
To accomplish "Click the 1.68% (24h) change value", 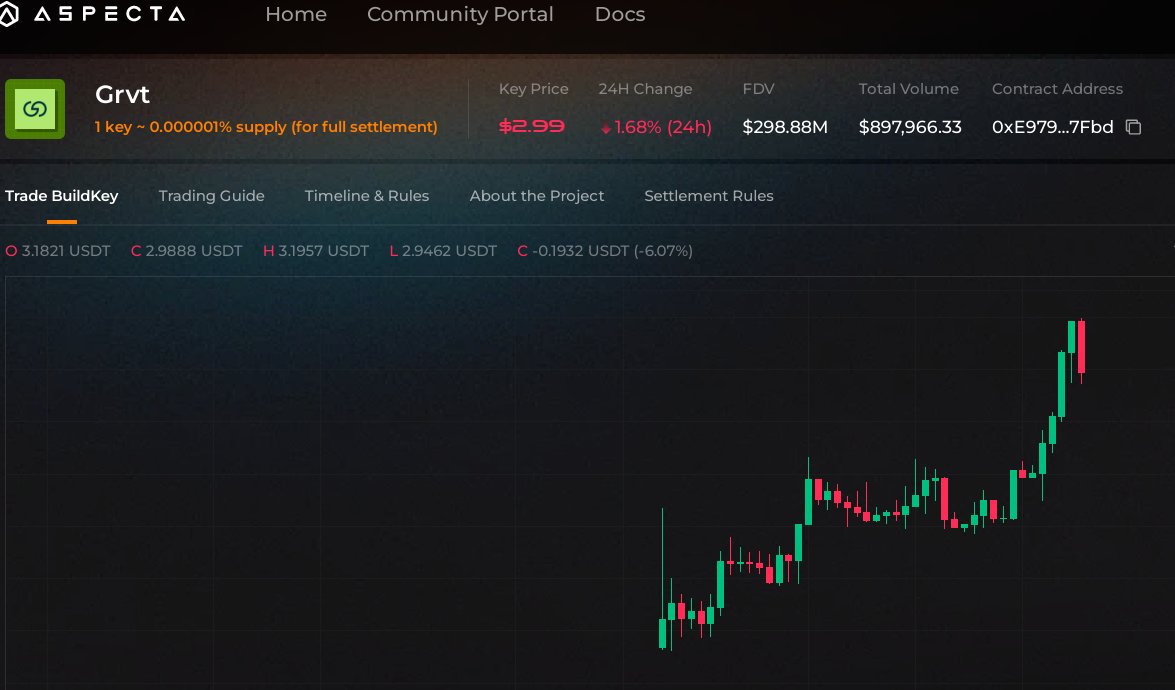I will (x=662, y=127).
